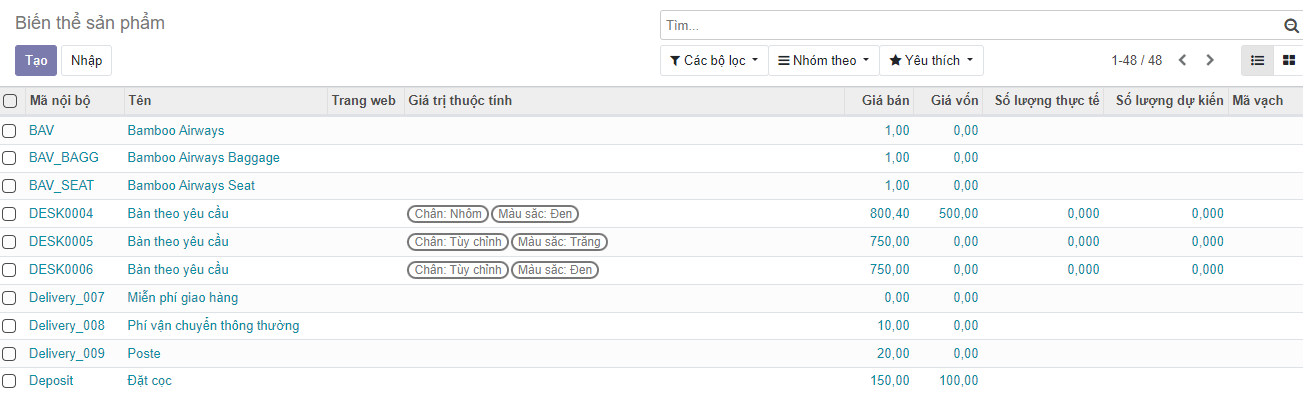This screenshot has width=1303, height=394.
Task: Expand the Nhóm theo grouping menu
Action: (x=824, y=60)
